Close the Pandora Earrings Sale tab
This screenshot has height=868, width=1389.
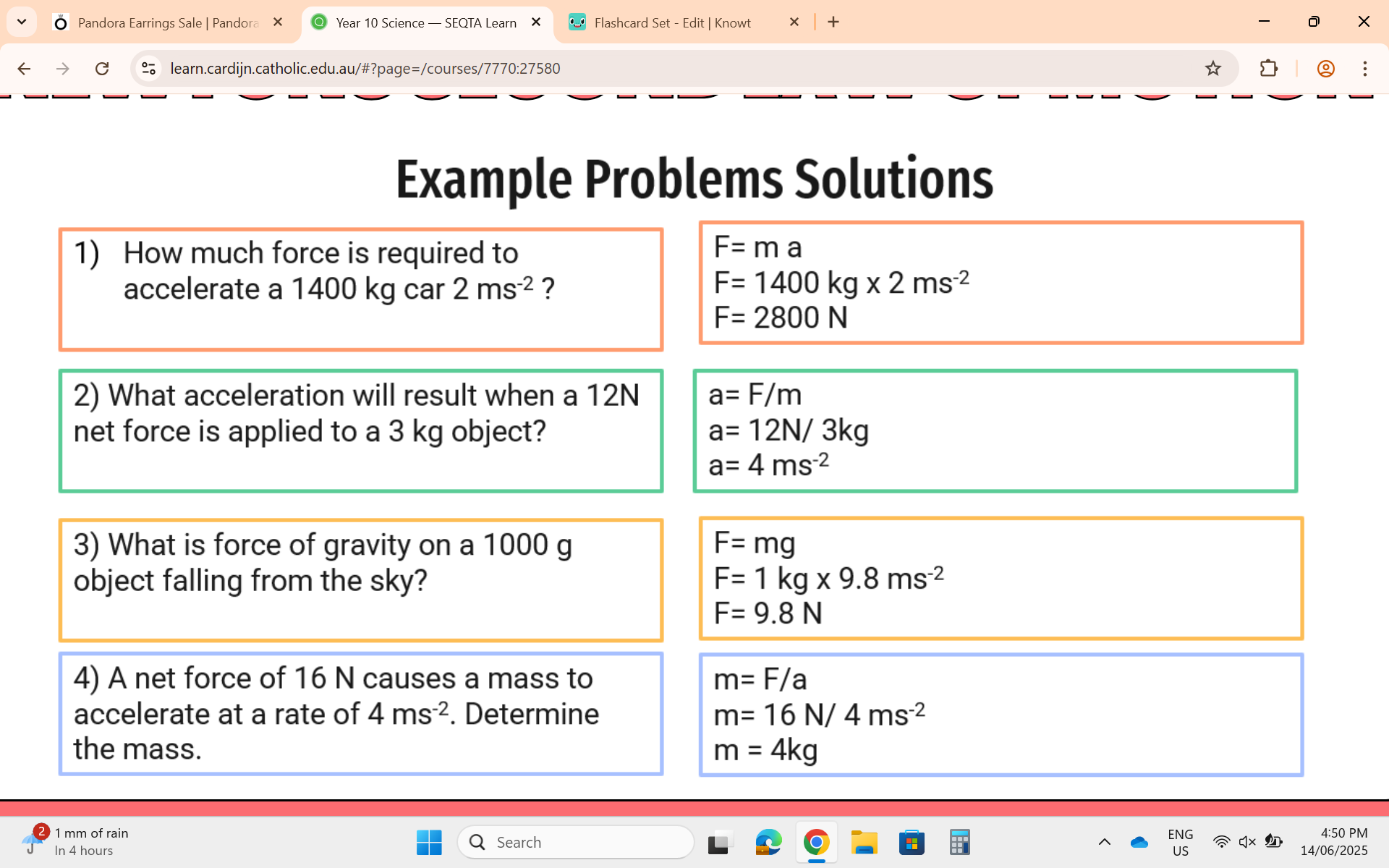pos(278,22)
